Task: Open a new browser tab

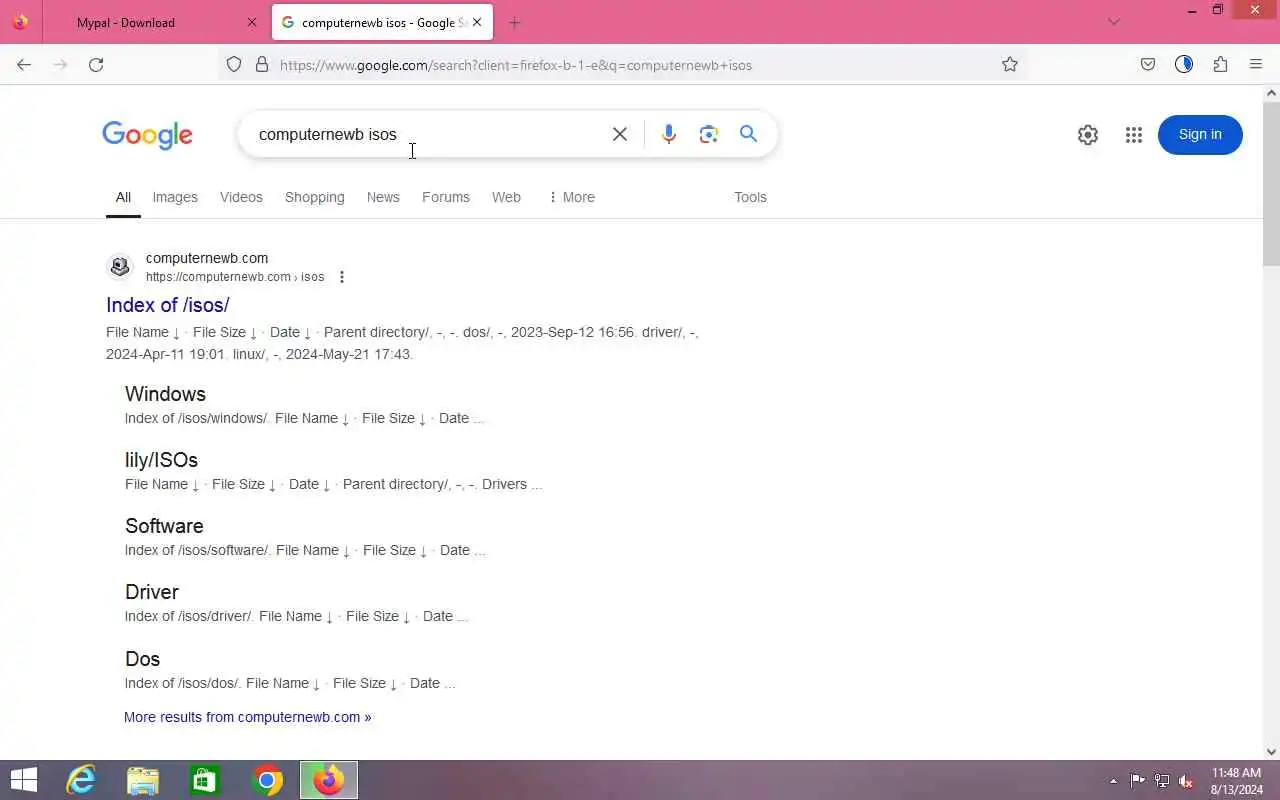Action: [514, 22]
